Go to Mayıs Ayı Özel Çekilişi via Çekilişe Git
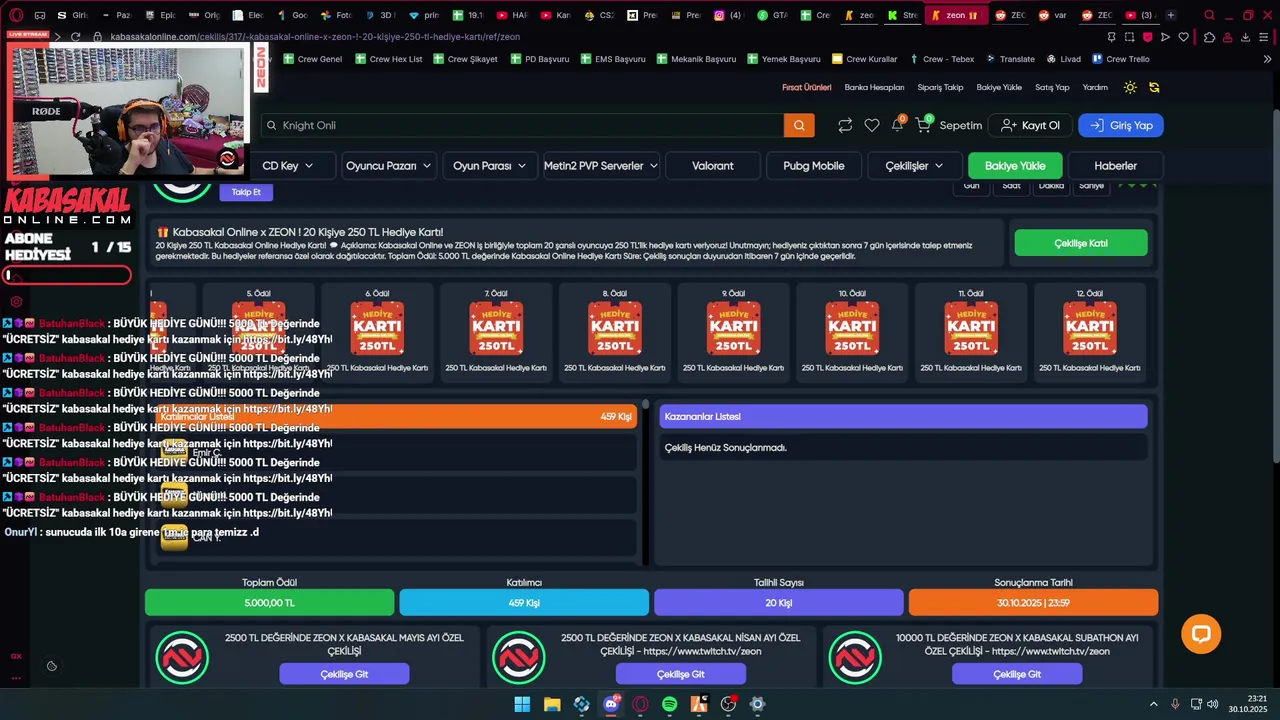 point(344,674)
